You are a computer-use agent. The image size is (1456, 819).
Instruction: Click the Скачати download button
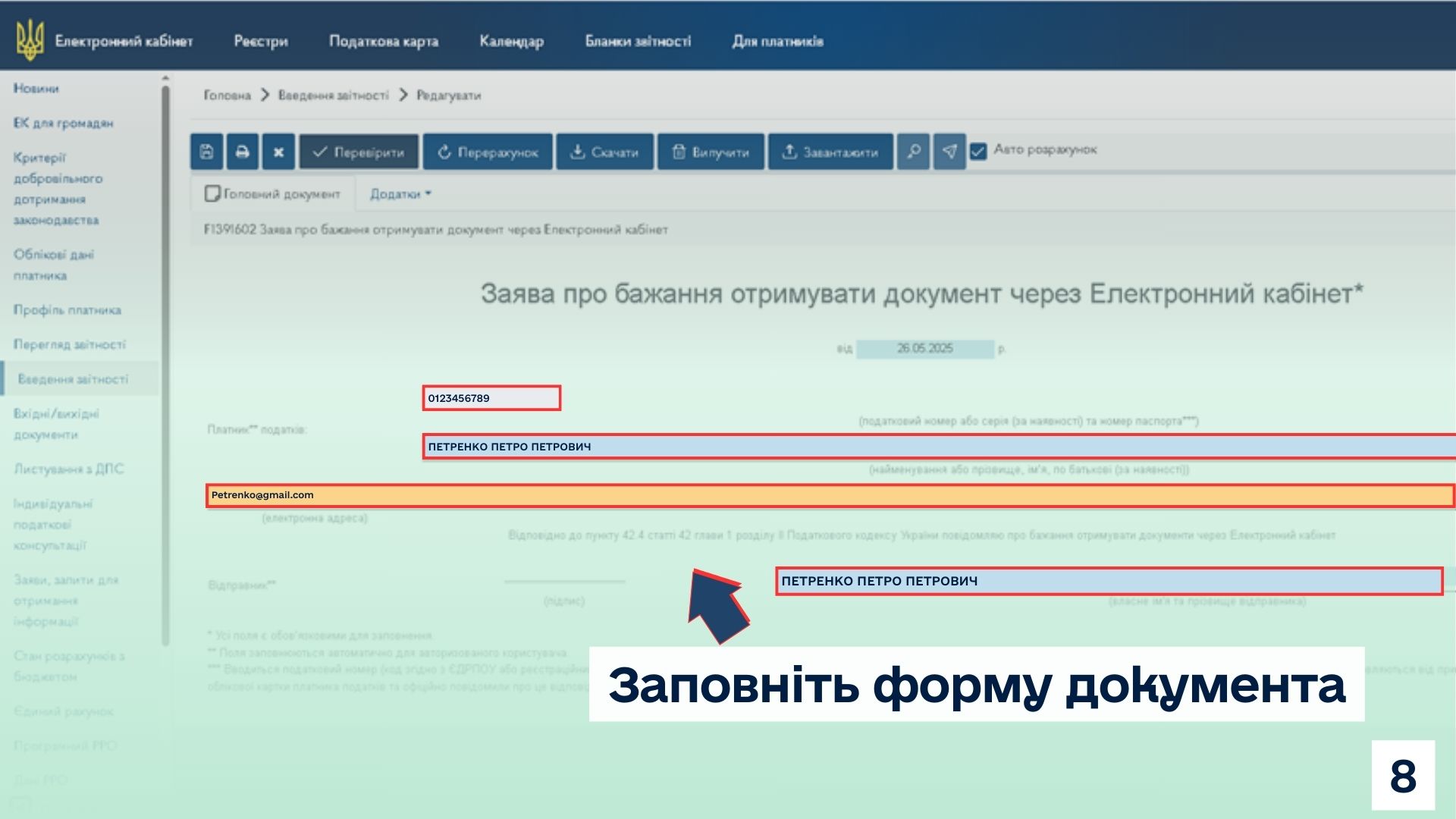pyautogui.click(x=604, y=152)
